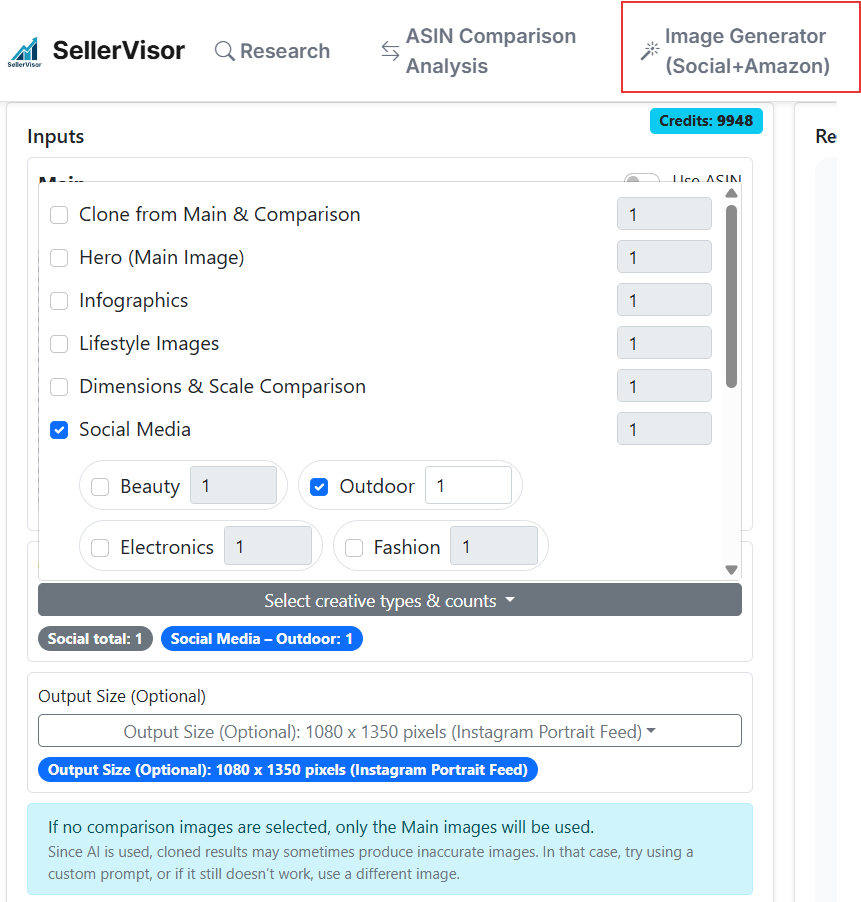Open the ASIN Comparison Analysis tab
The image size is (861, 902).
click(490, 51)
